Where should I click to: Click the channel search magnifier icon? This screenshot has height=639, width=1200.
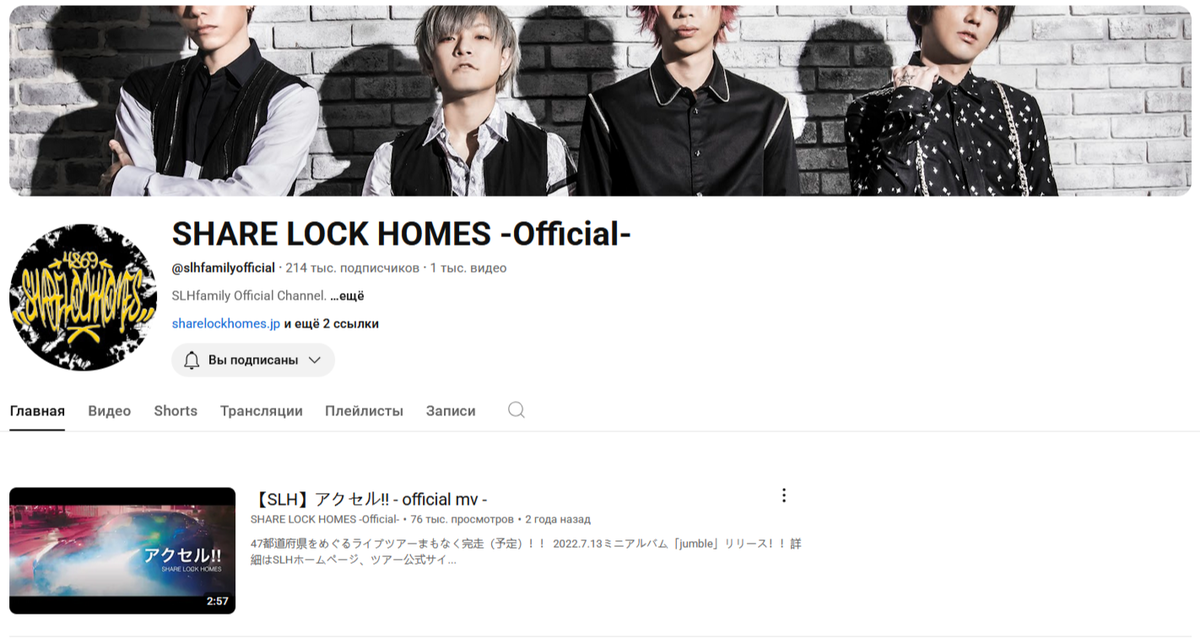click(516, 410)
